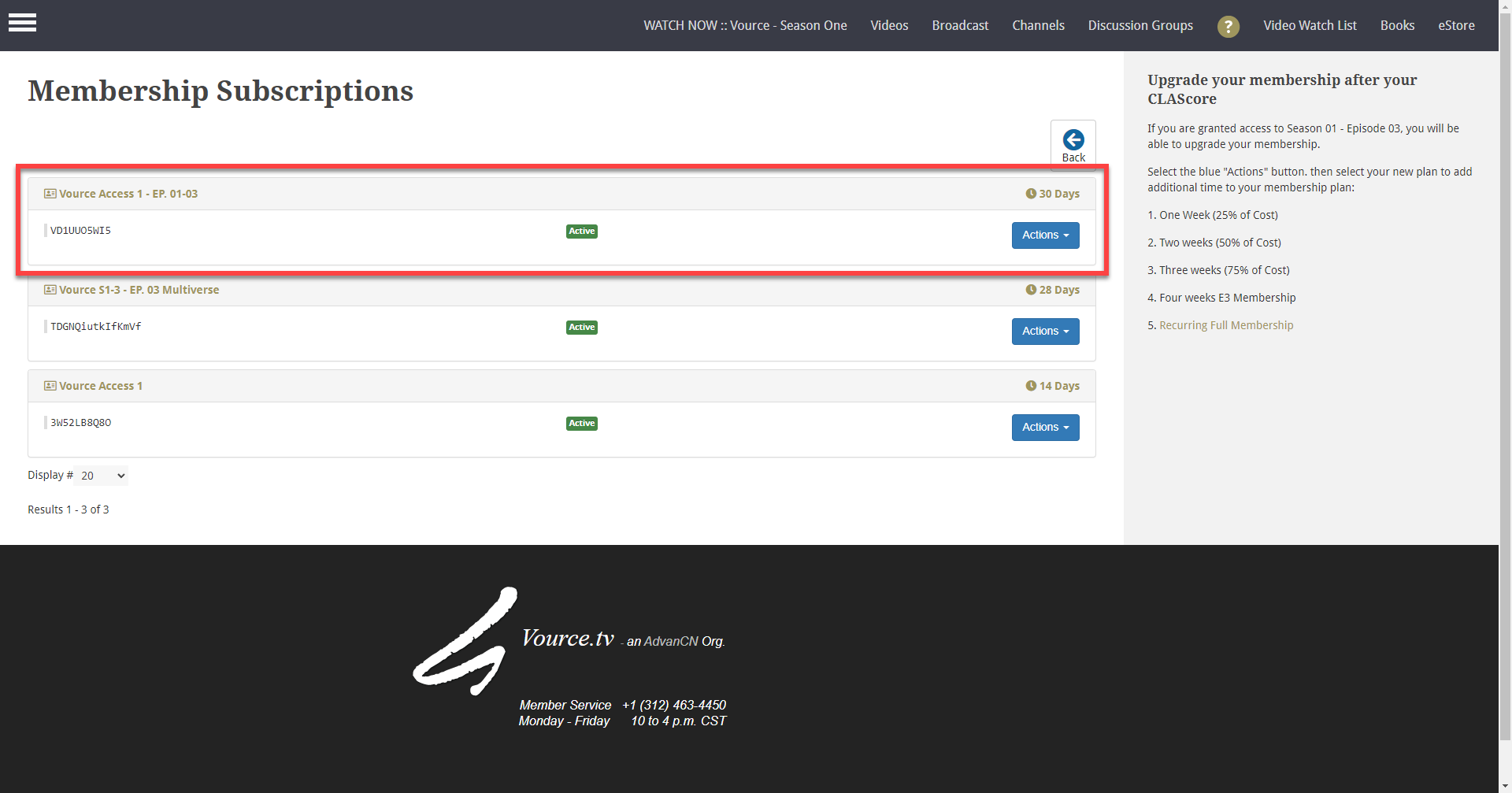Click subscription code TDGNQiutkIfKmVf

(x=96, y=327)
